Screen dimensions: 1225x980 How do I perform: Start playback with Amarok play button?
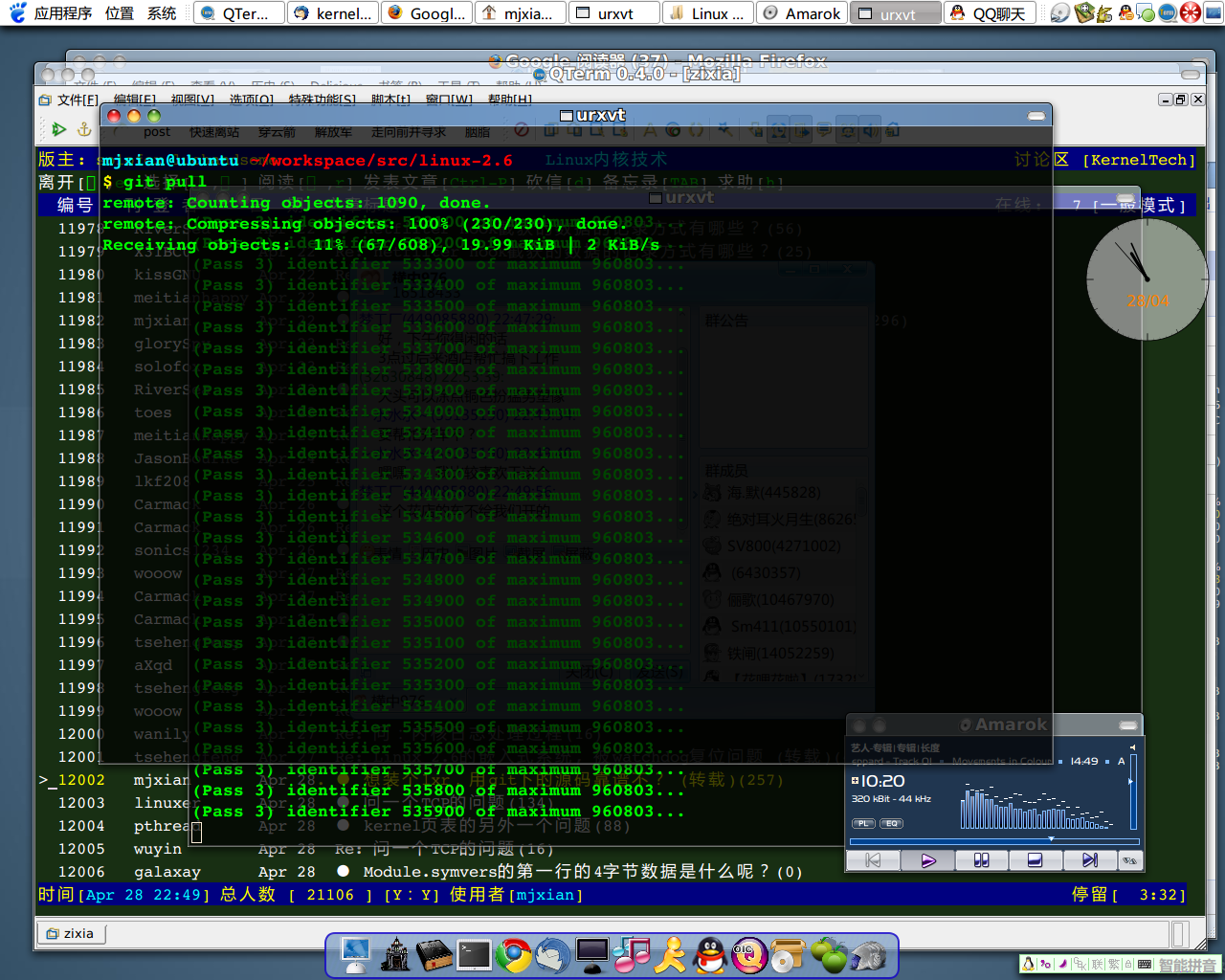coord(927,860)
